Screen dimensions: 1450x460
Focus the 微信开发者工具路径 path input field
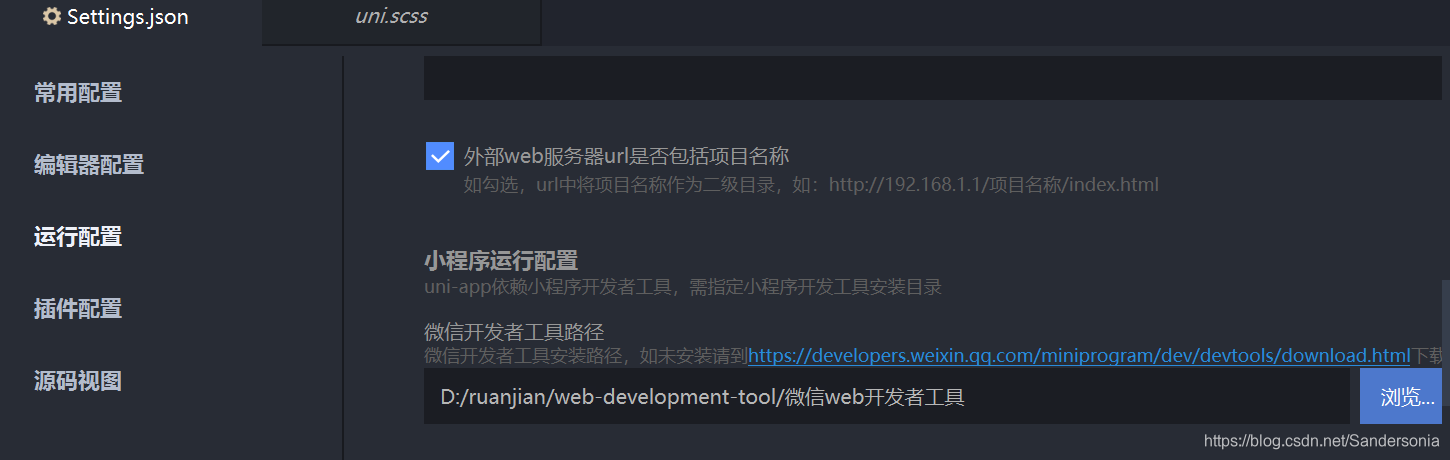click(887, 396)
